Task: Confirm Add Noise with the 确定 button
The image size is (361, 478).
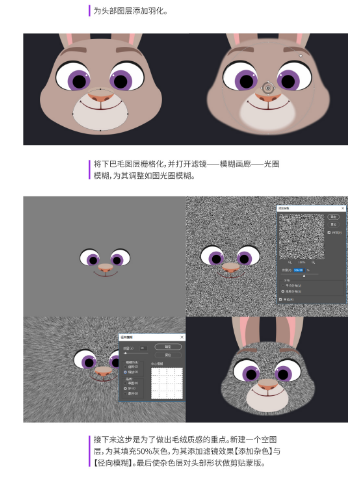Action: click(333, 217)
